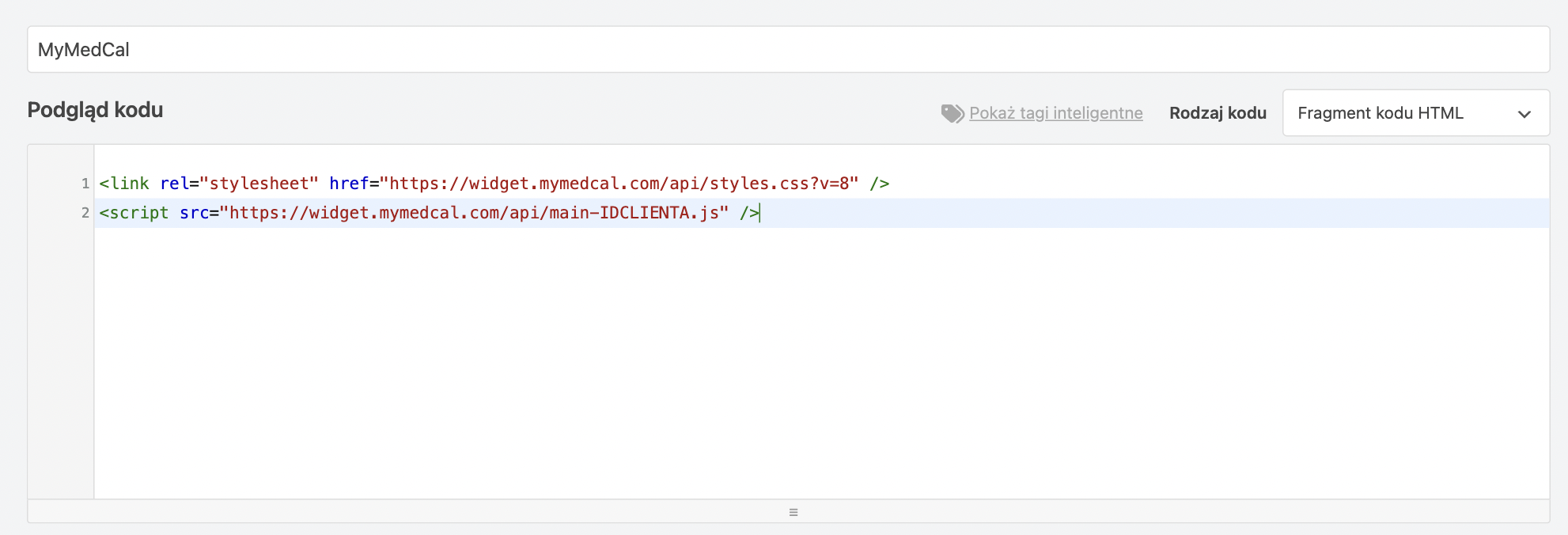The width and height of the screenshot is (1568, 535).
Task: Click the rel attribute on line 1
Action: pyautogui.click(x=174, y=184)
